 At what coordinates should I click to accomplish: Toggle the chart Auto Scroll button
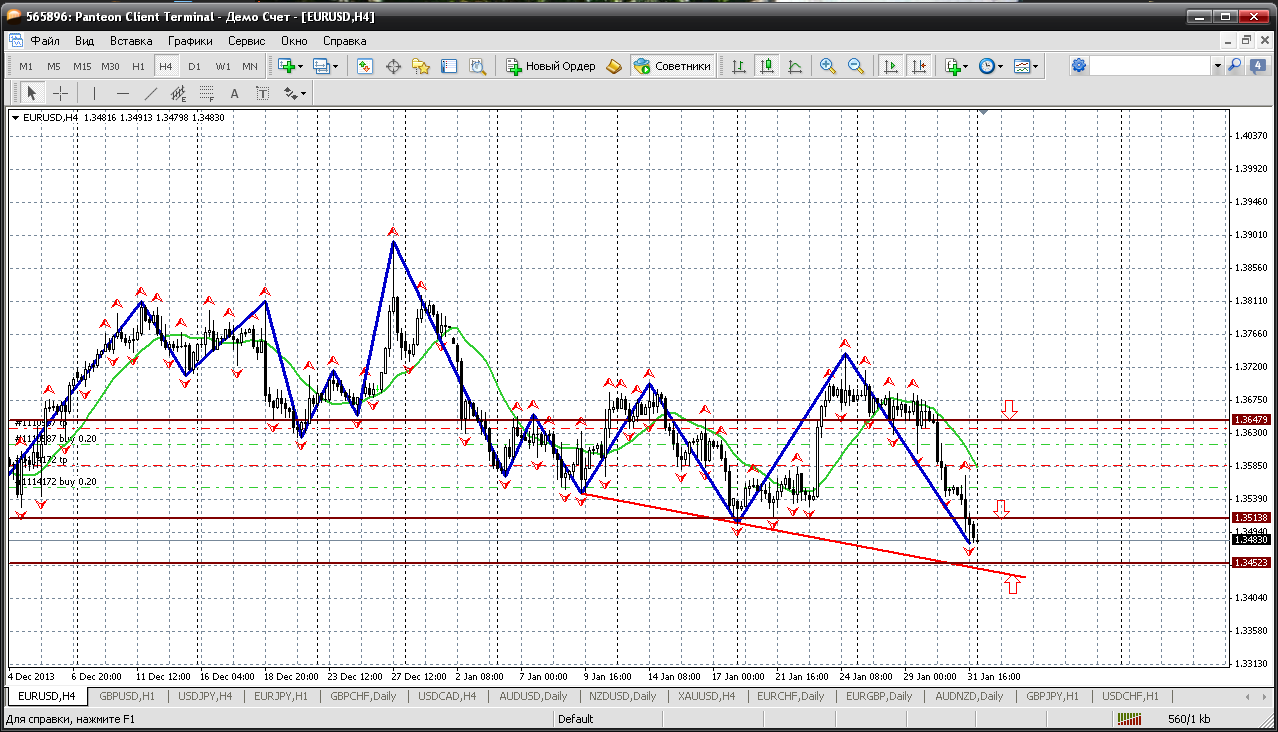tap(890, 66)
